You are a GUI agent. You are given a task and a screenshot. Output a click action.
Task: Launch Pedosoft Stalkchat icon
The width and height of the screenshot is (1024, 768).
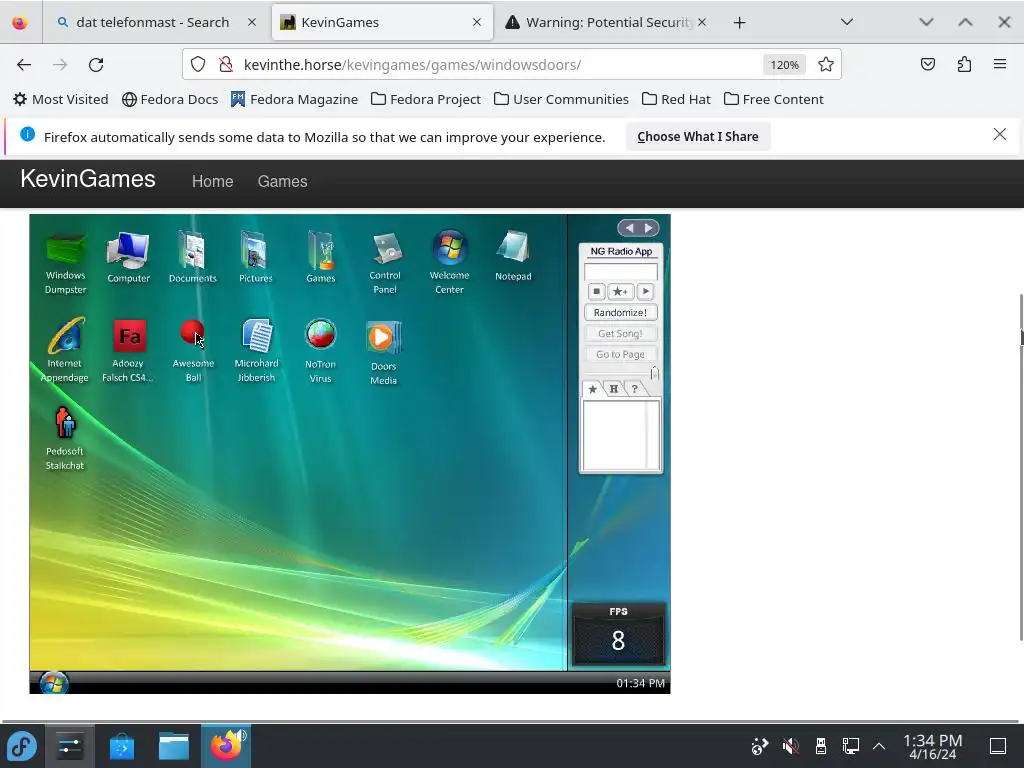(x=65, y=438)
